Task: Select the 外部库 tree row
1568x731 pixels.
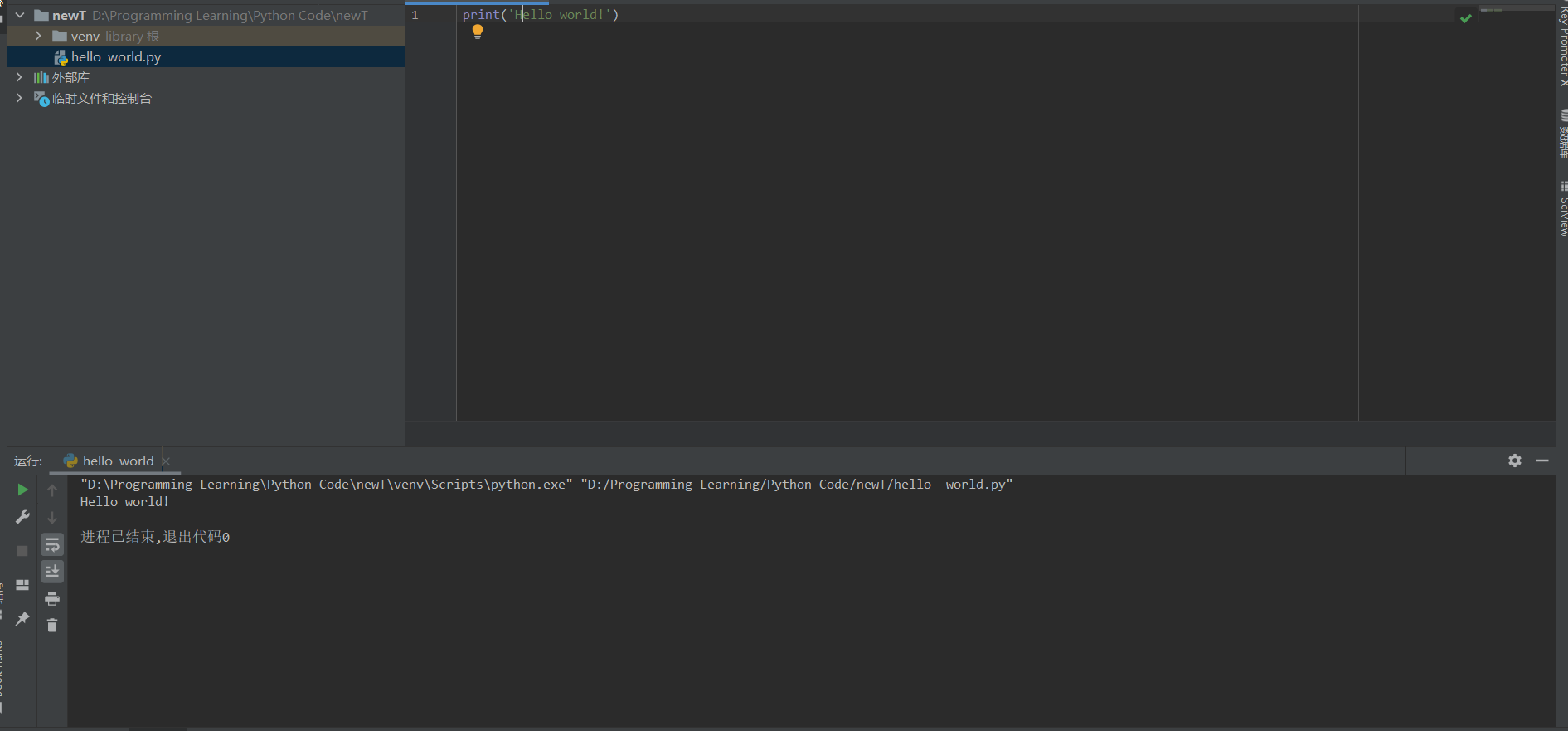Action: coord(206,77)
